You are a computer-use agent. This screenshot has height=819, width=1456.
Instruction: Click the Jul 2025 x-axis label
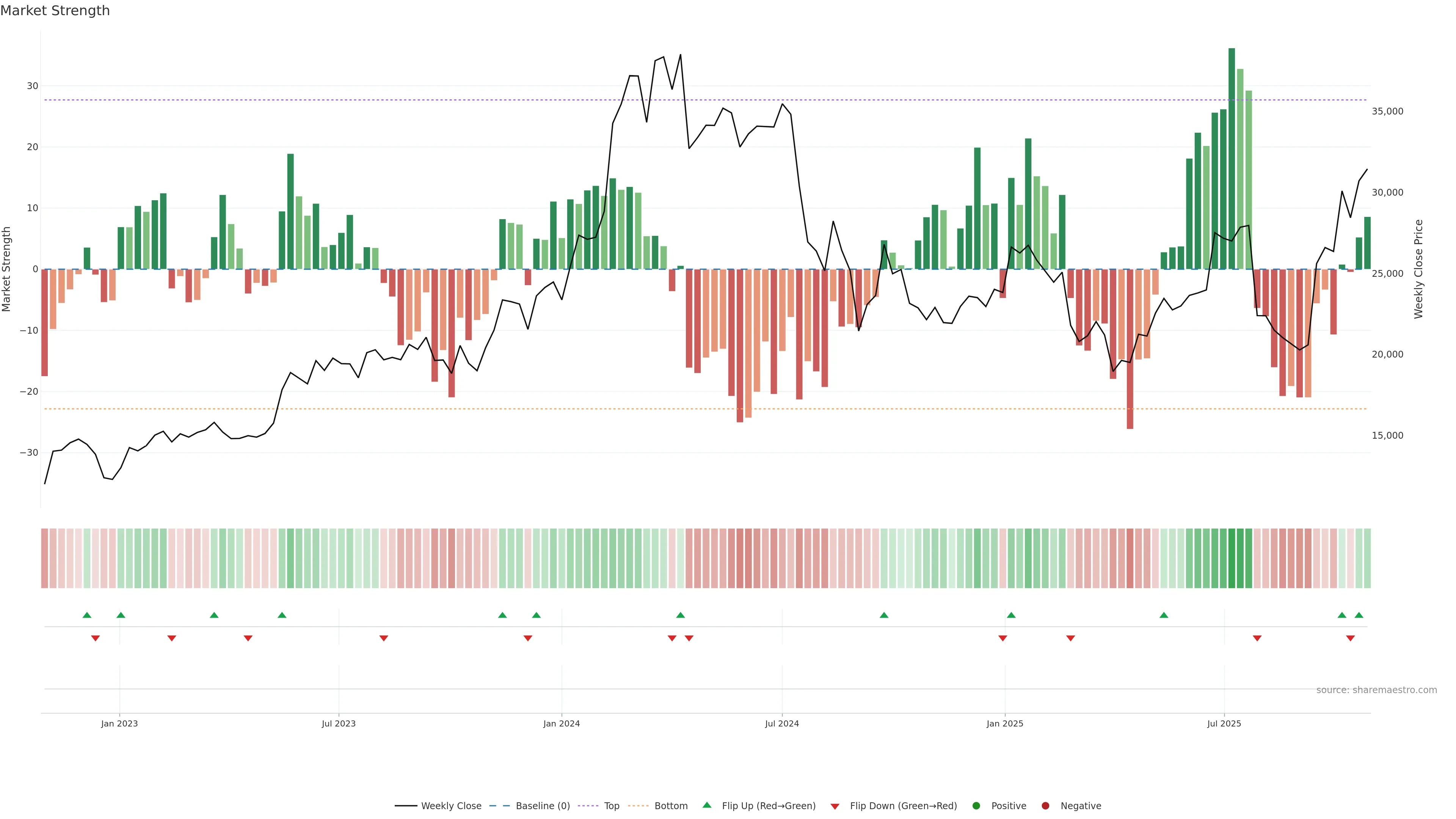pos(1224,723)
